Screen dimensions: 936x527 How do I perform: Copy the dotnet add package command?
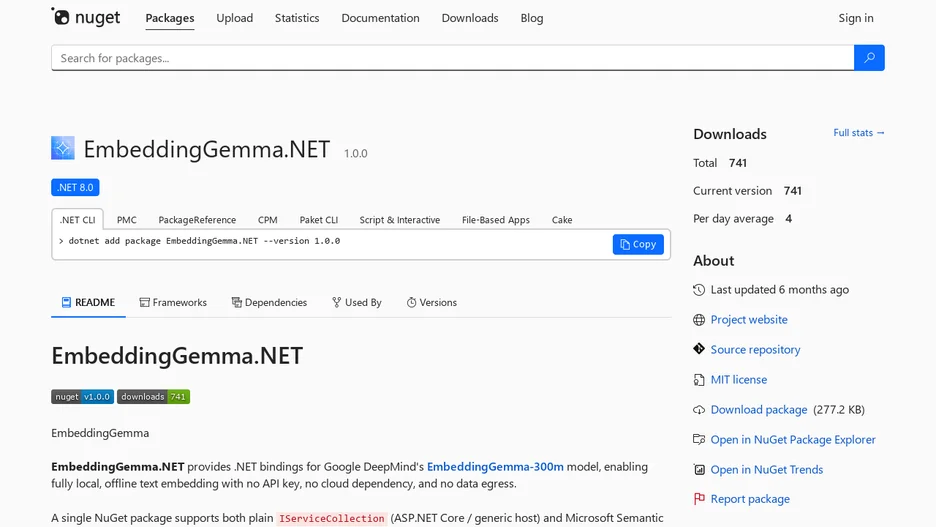(638, 244)
